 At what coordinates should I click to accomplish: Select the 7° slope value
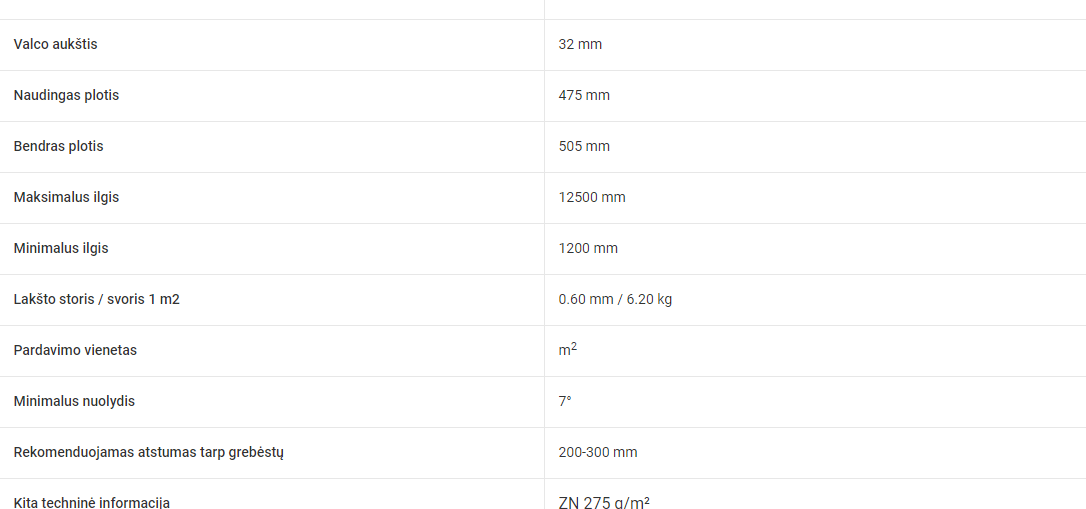pyautogui.click(x=565, y=401)
